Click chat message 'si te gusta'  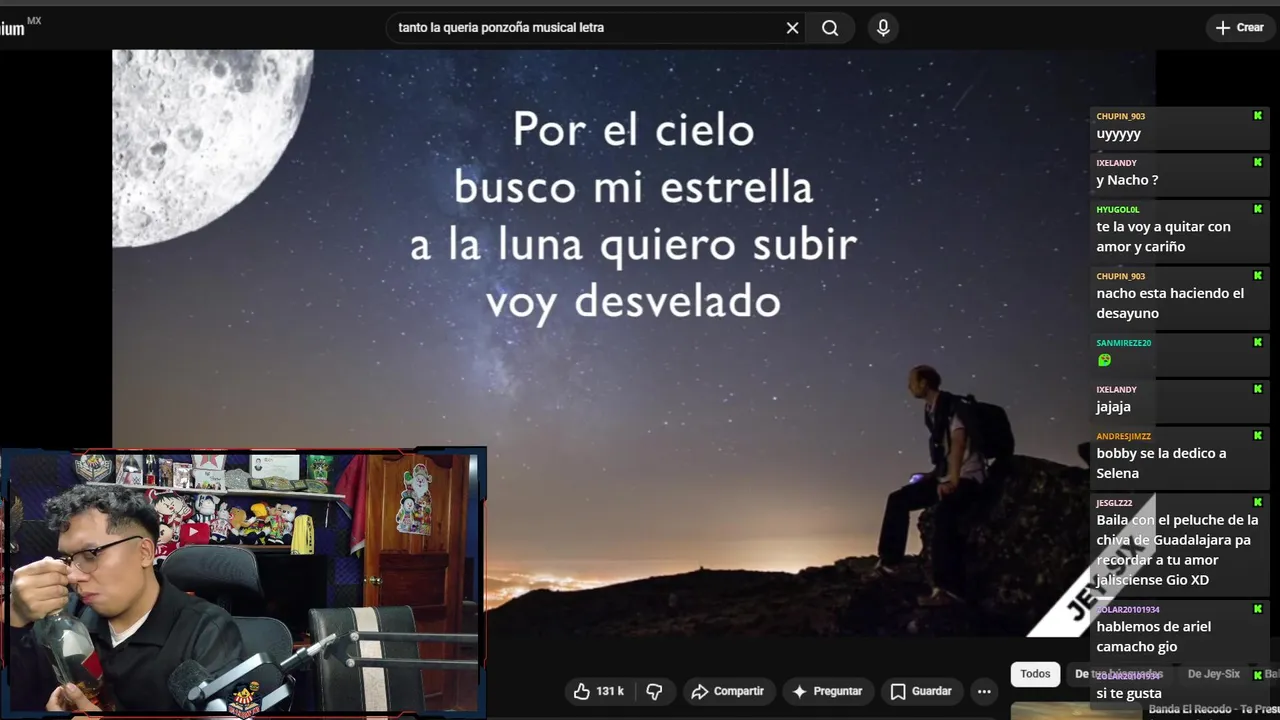point(1129,693)
